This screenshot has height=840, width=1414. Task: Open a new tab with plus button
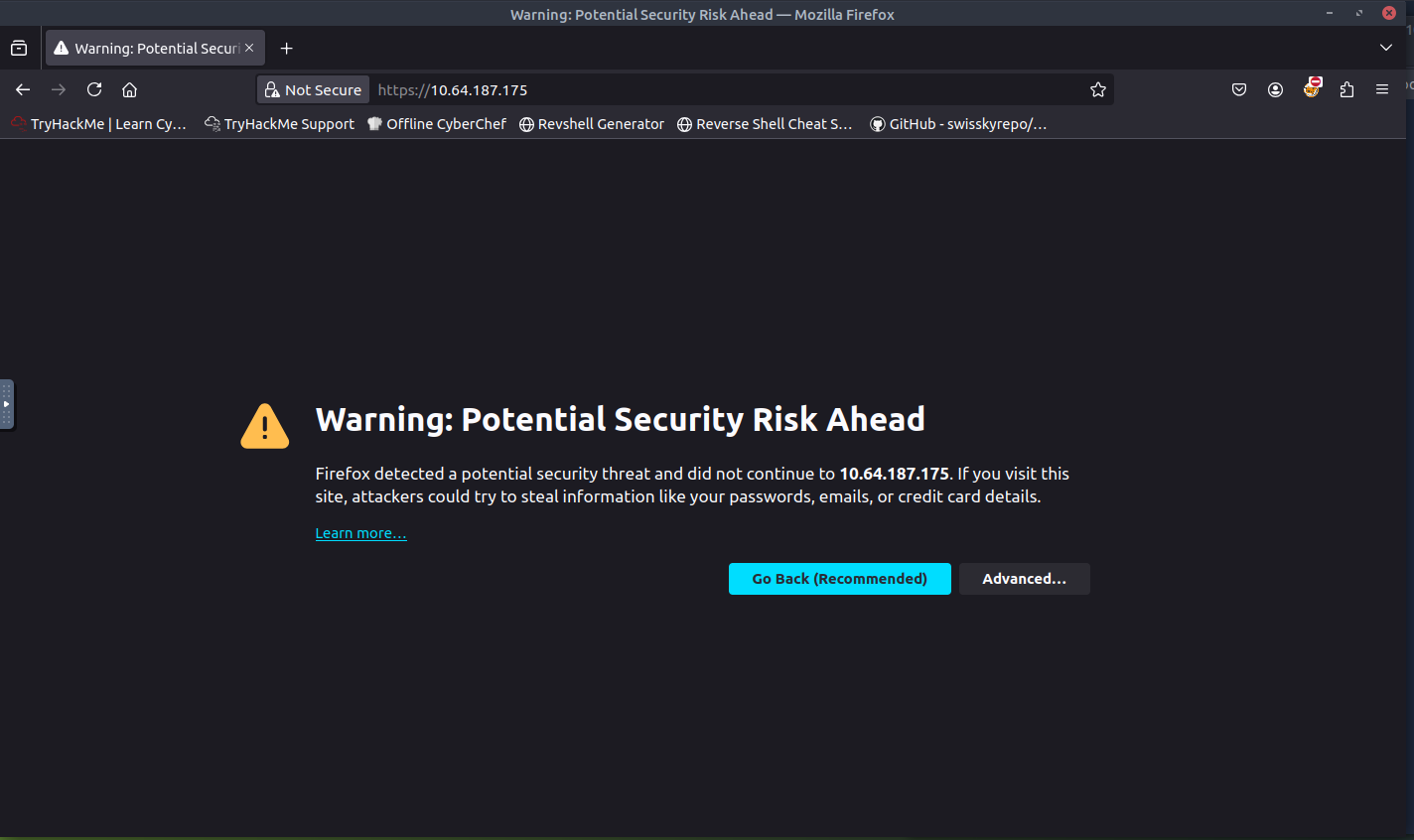point(286,48)
